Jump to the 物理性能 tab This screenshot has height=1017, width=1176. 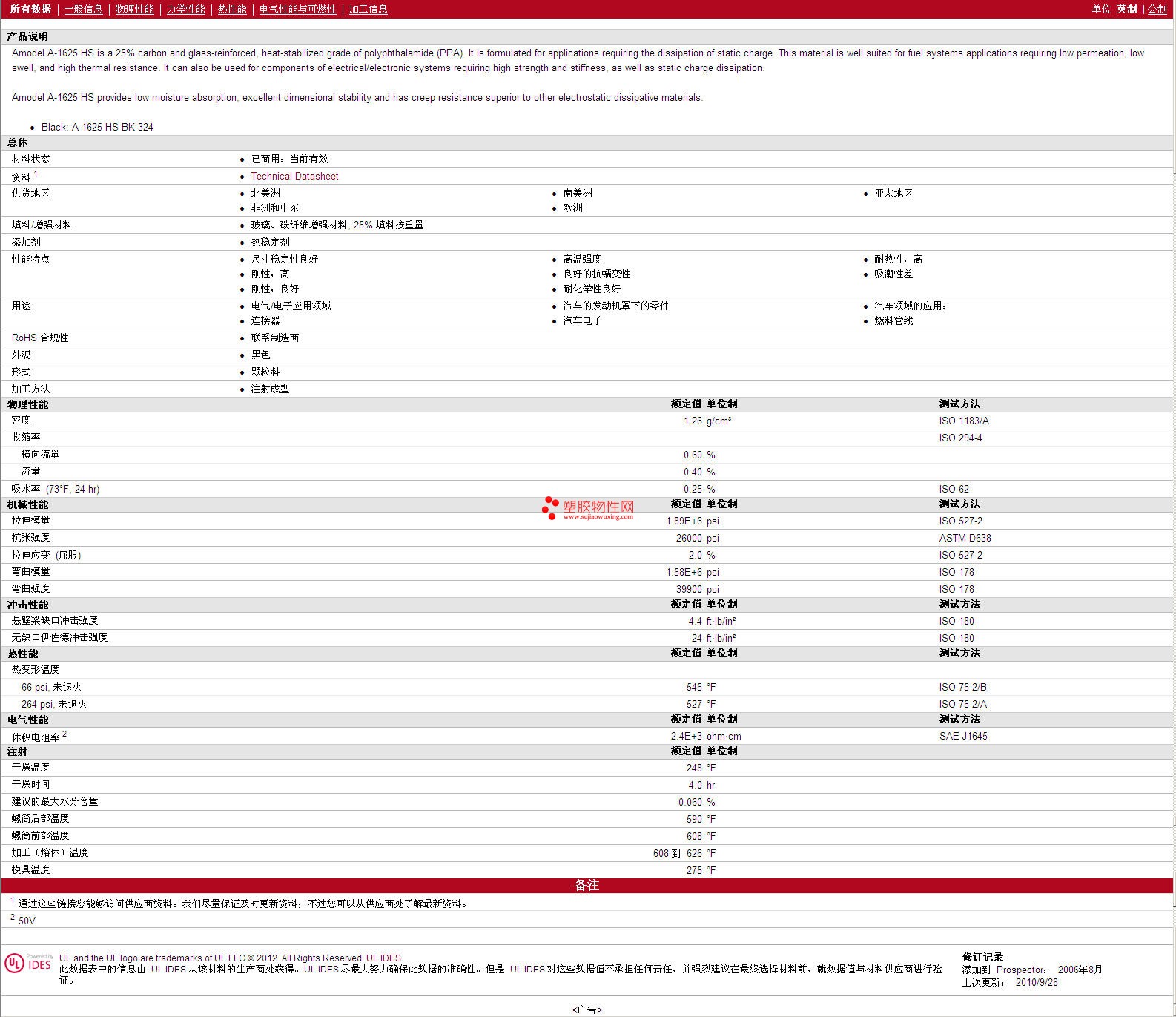134,10
